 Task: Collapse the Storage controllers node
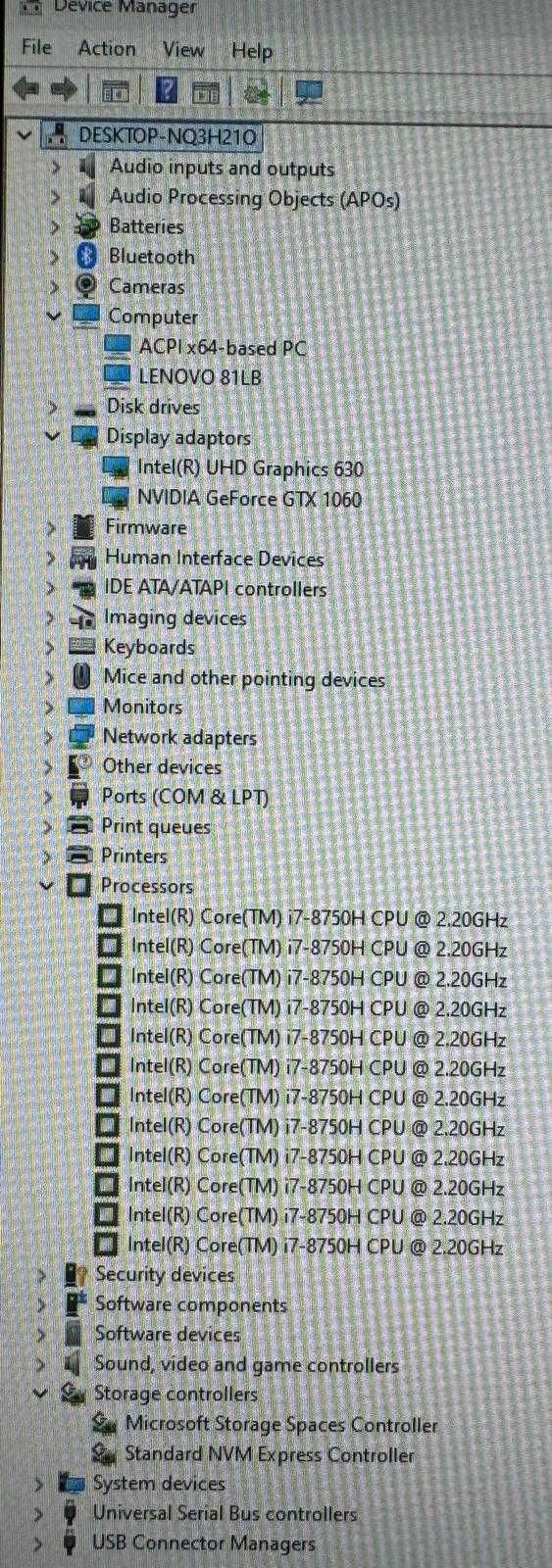[41, 1393]
